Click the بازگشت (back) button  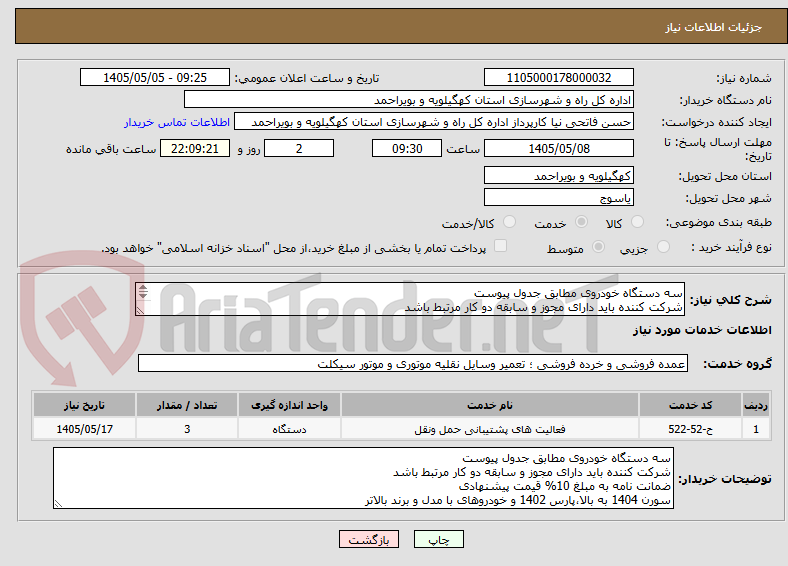tap(369, 539)
